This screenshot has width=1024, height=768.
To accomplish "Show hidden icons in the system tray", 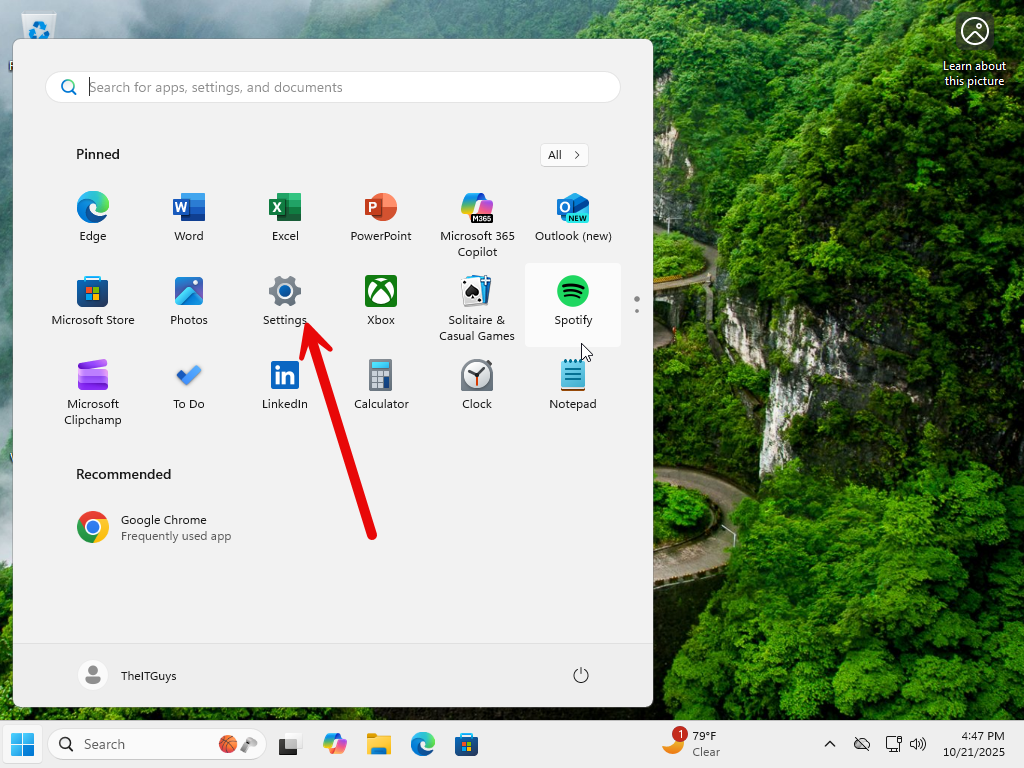I will click(x=829, y=744).
